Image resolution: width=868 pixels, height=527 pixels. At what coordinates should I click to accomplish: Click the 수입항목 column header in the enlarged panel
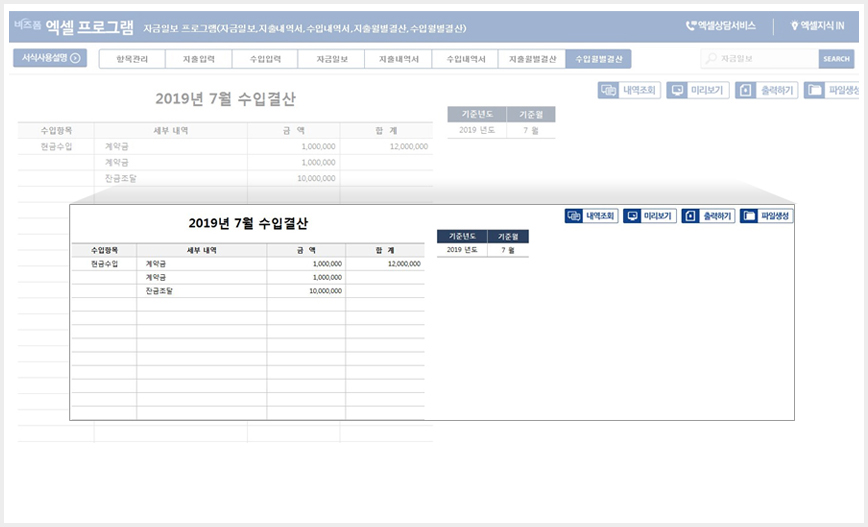click(x=104, y=250)
